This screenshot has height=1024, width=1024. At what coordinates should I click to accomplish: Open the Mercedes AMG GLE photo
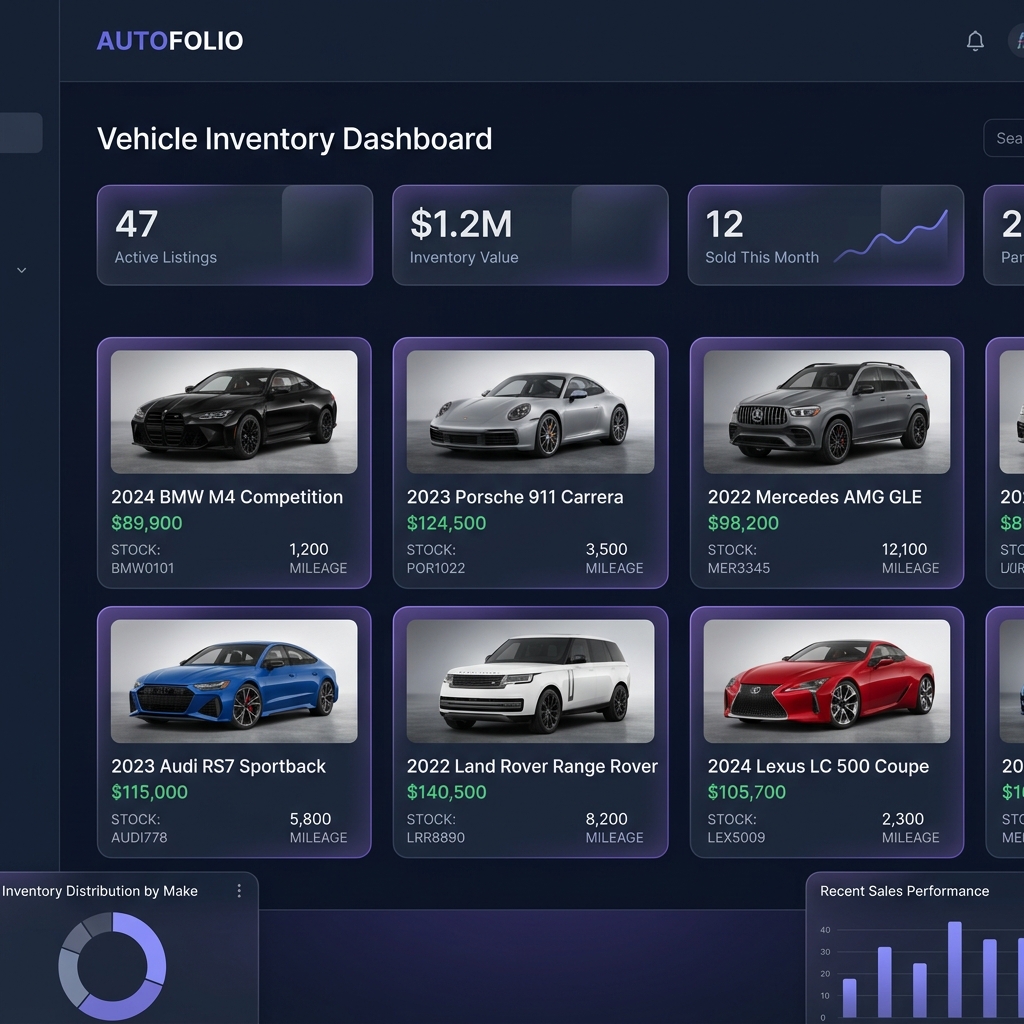[827, 411]
